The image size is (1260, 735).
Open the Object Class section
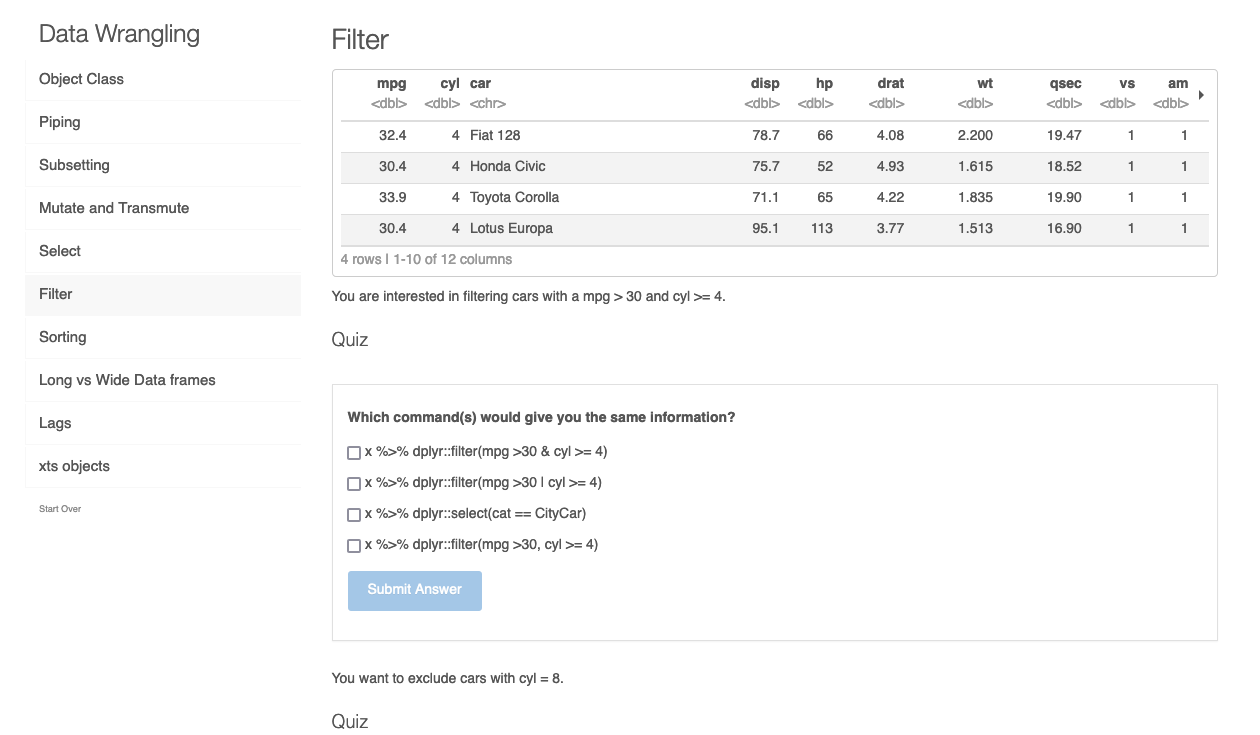click(x=80, y=79)
